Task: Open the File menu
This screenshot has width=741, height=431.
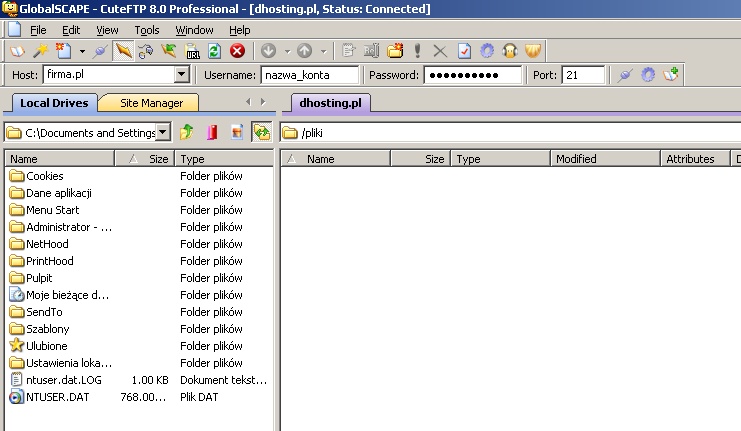Action: (x=38, y=30)
